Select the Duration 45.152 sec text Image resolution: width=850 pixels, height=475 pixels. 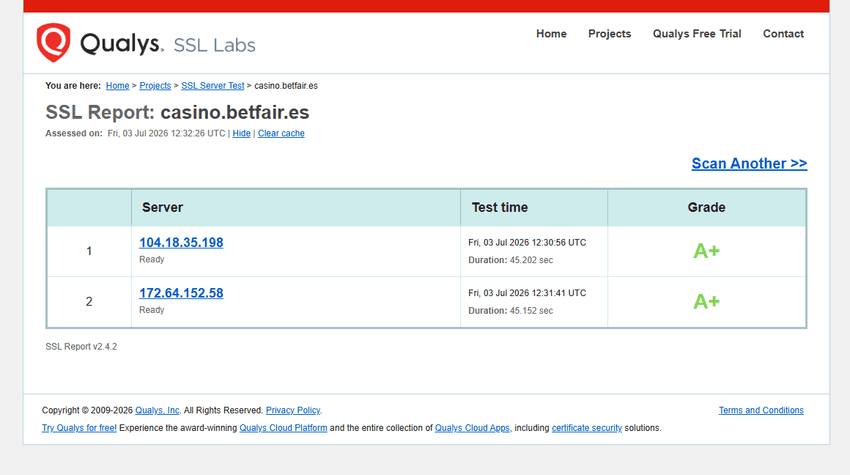(x=511, y=311)
